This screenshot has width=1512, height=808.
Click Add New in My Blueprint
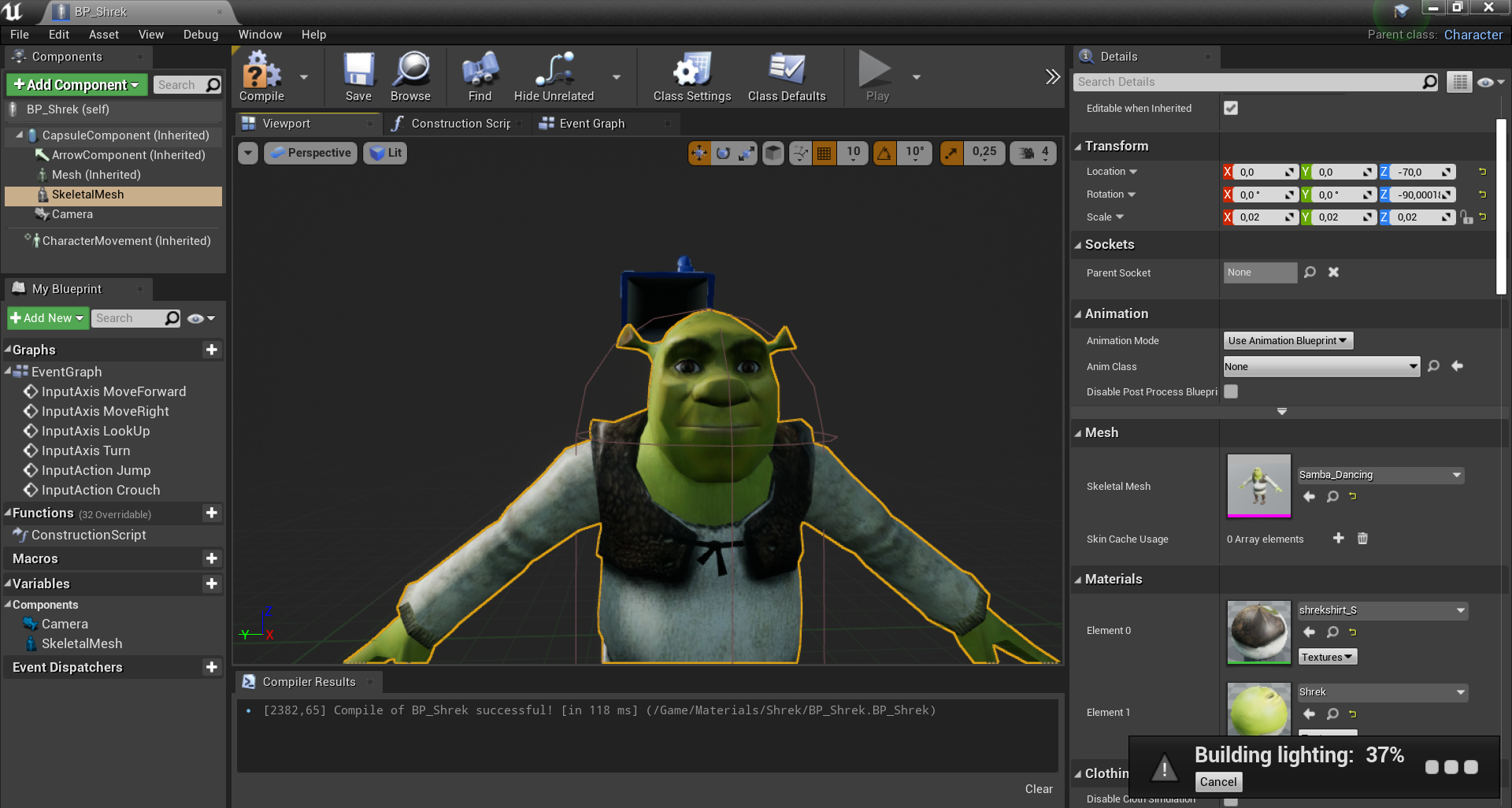pyautogui.click(x=48, y=318)
